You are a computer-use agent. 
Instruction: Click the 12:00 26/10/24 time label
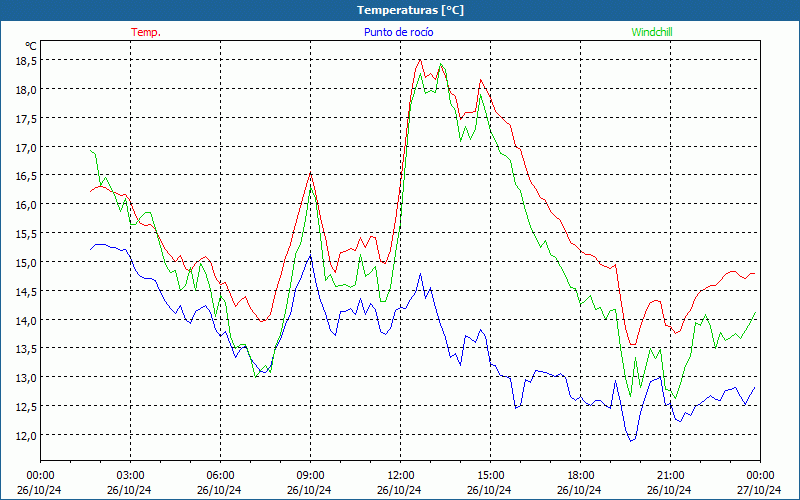pos(400,483)
